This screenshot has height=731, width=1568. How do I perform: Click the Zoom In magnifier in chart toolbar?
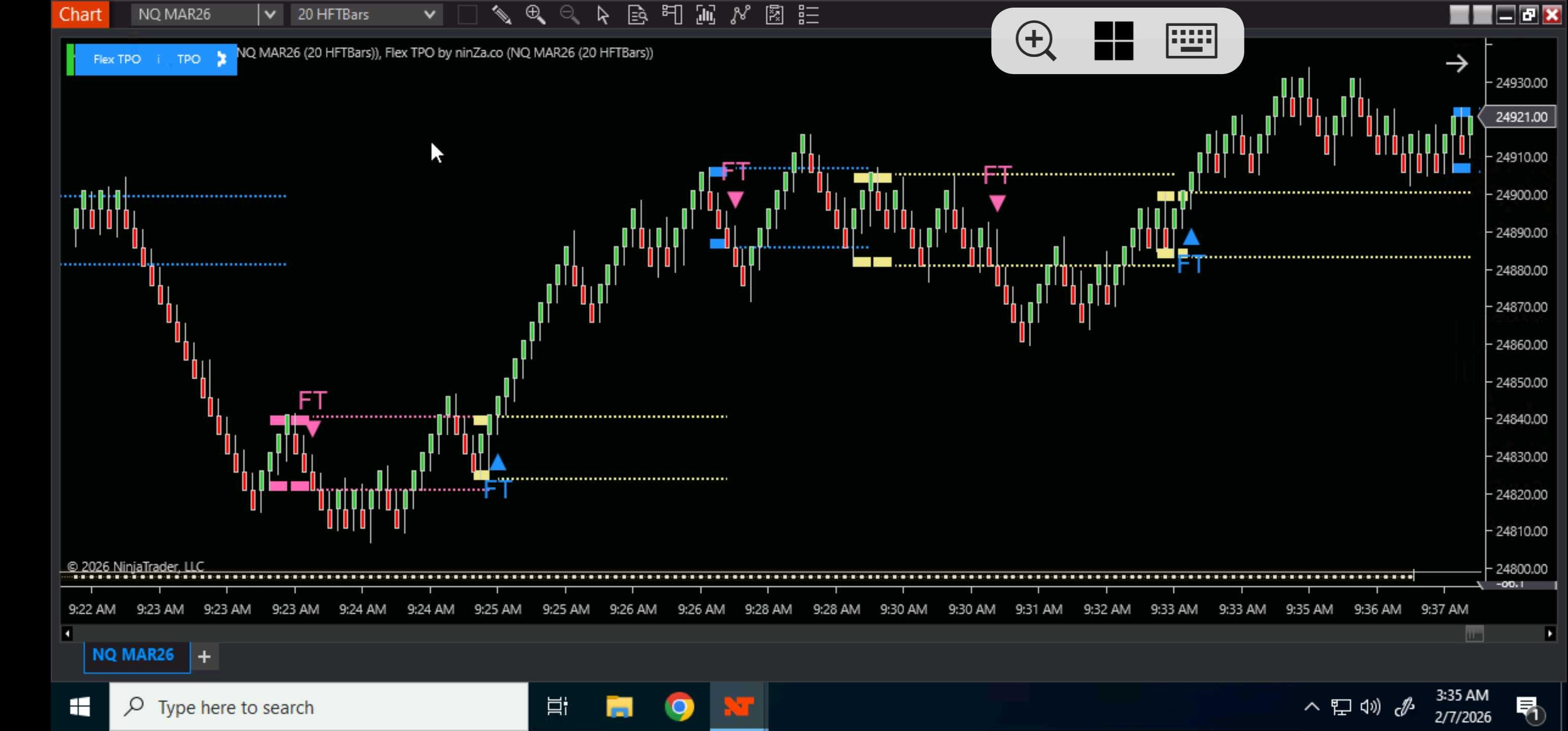[535, 15]
